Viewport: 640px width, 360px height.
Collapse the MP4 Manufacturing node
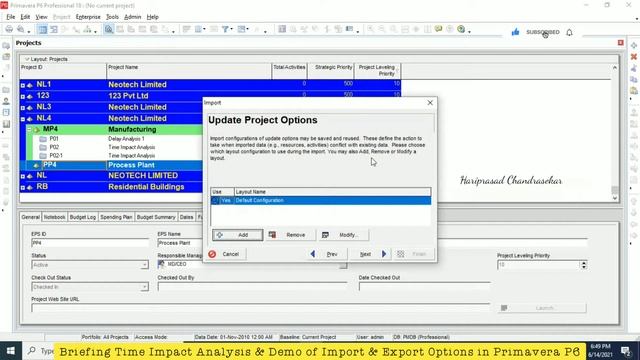(x=29, y=129)
